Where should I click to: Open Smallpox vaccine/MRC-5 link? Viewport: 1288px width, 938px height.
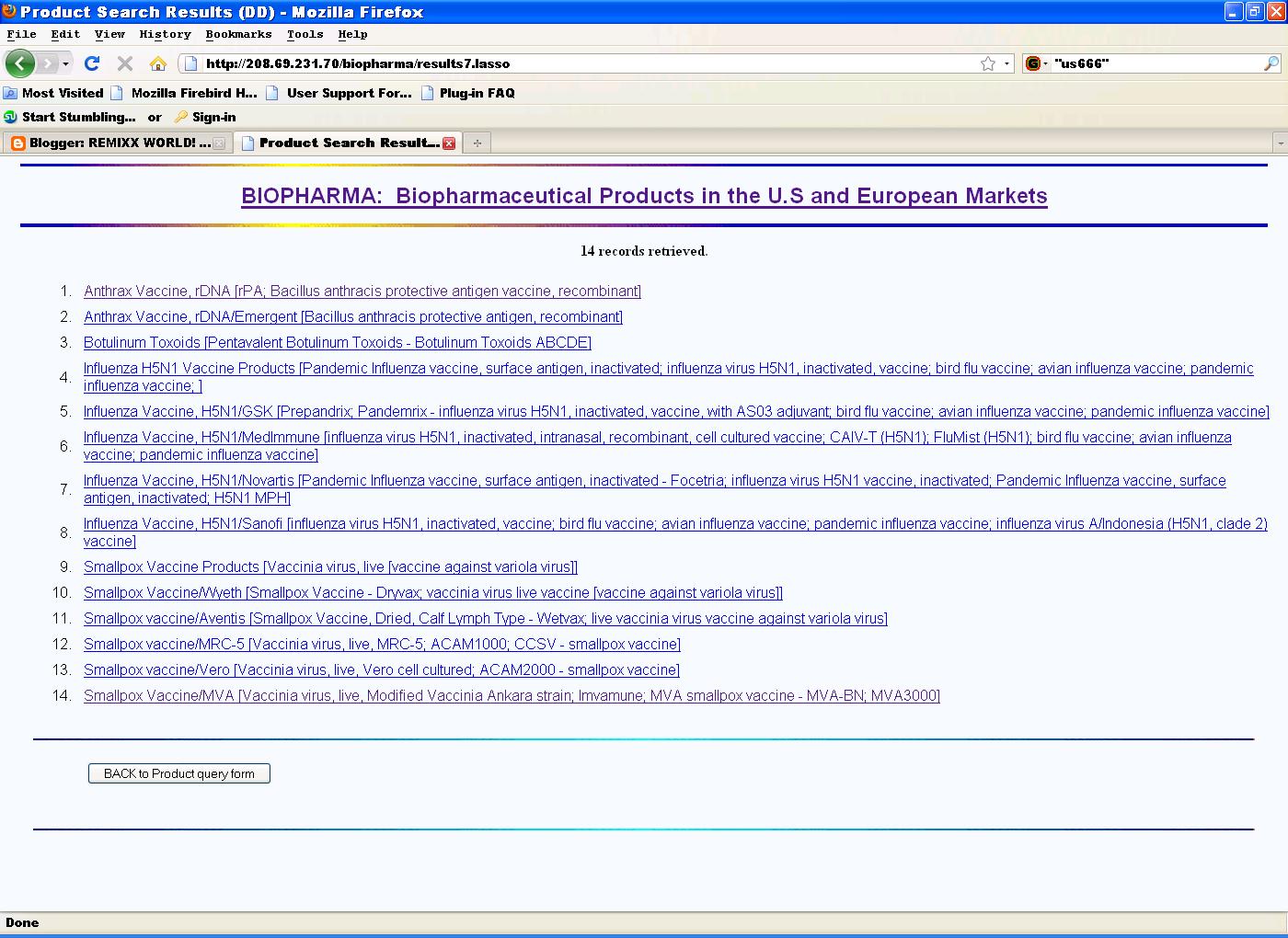coord(382,644)
